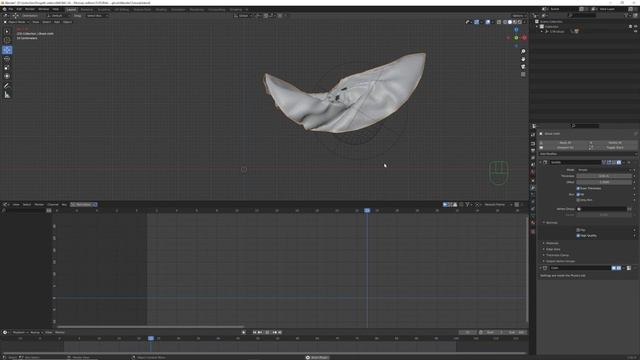This screenshot has height=360, width=640.
Task: Click the Viewport Vis button
Action: click(564, 147)
